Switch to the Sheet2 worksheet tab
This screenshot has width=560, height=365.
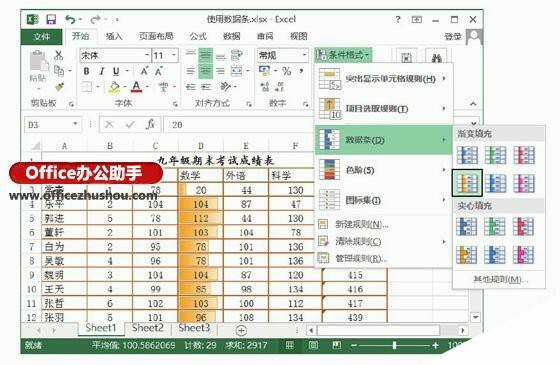coord(148,328)
